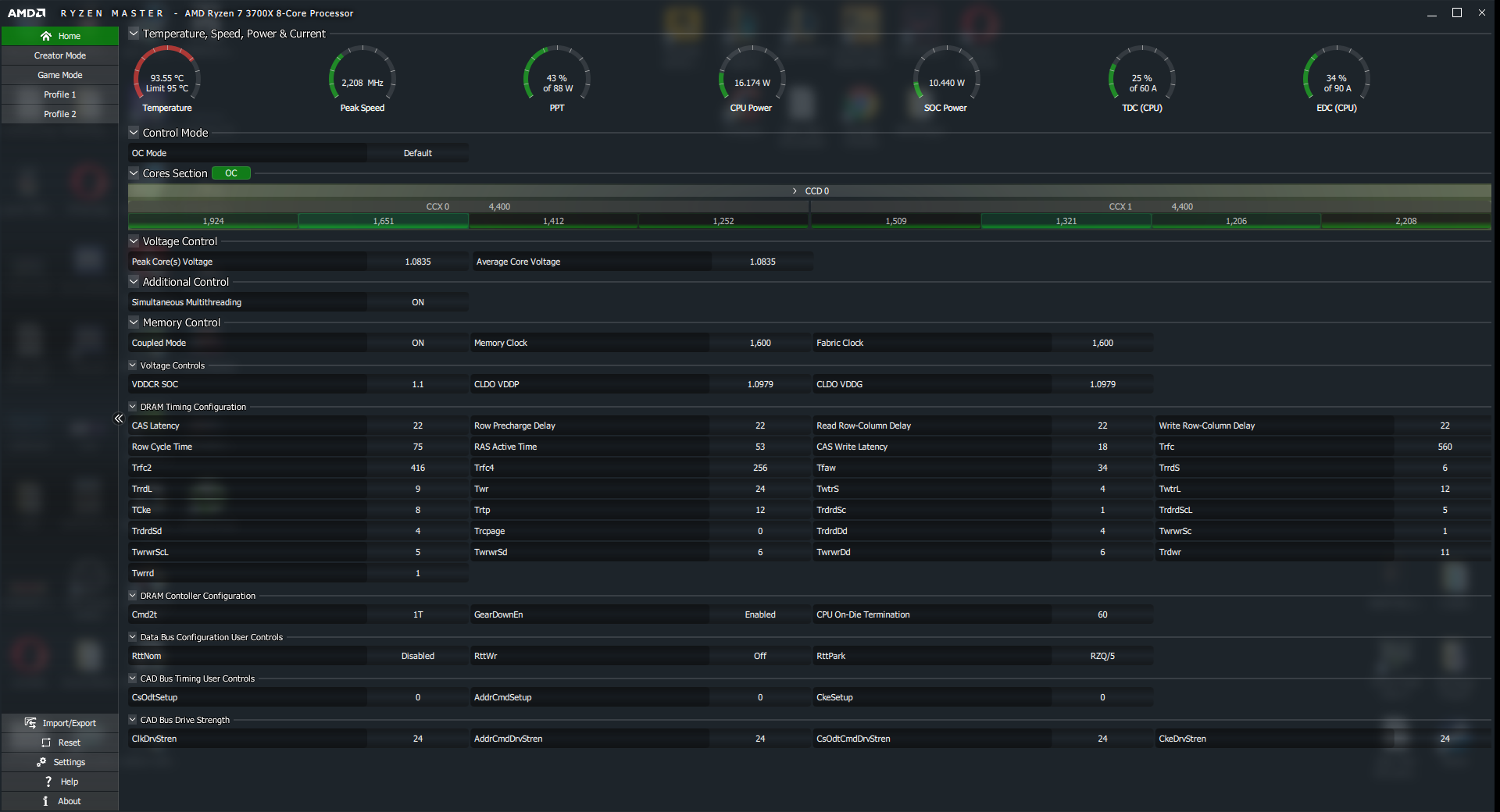Open Import/Export option
The image size is (1500, 812).
point(60,723)
